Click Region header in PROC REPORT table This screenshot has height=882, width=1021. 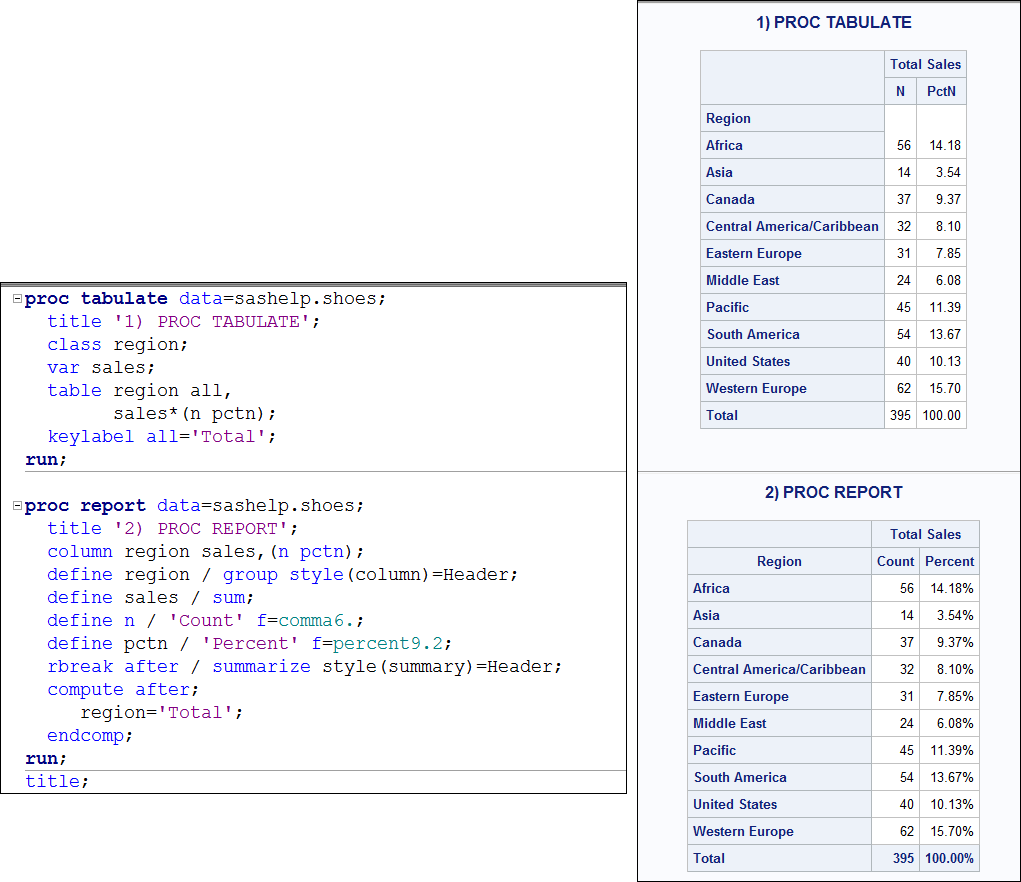pos(779,561)
